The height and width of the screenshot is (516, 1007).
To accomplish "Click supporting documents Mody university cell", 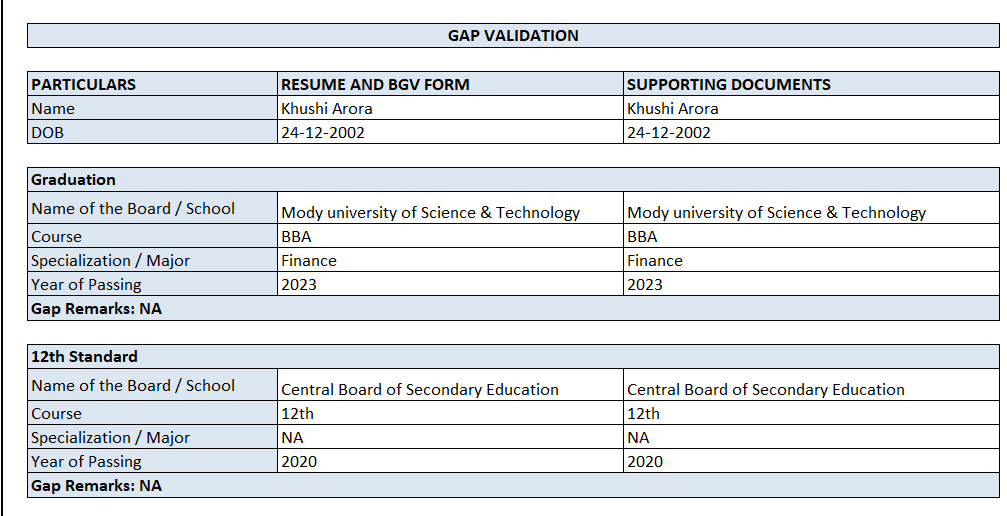I will click(810, 211).
